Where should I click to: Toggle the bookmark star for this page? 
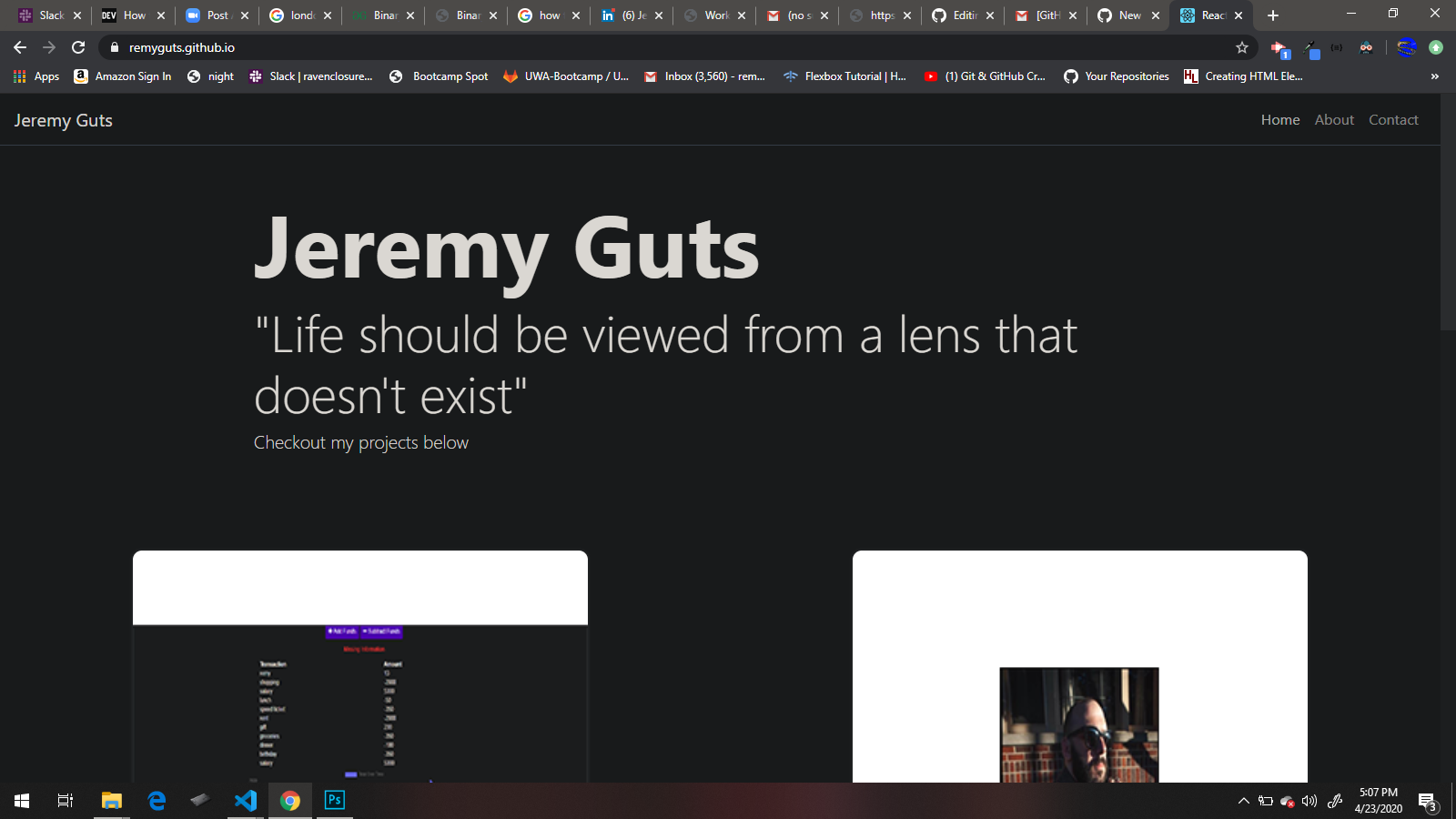tap(1241, 47)
